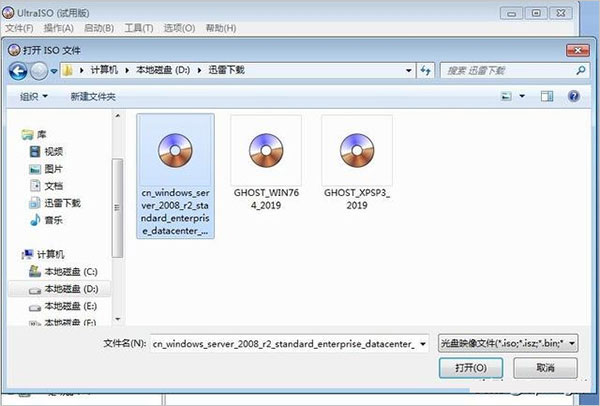The width and height of the screenshot is (600, 406).
Task: Open the 组织 dropdown menu
Action: pos(34,96)
